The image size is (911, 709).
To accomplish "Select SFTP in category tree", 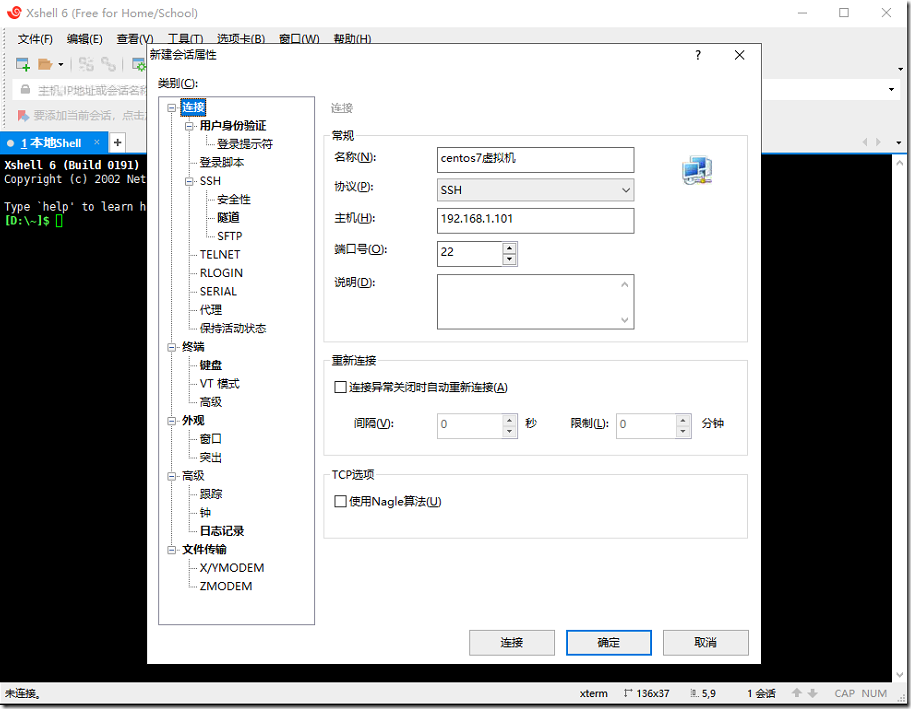I will coord(229,237).
